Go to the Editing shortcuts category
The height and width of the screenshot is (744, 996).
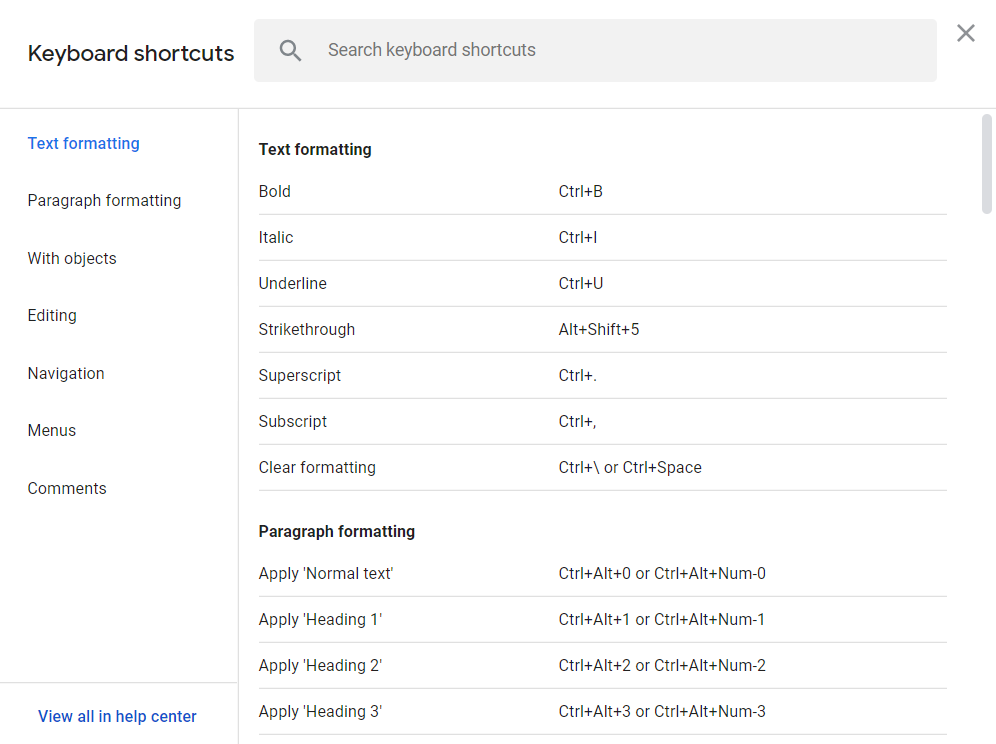[x=52, y=315]
